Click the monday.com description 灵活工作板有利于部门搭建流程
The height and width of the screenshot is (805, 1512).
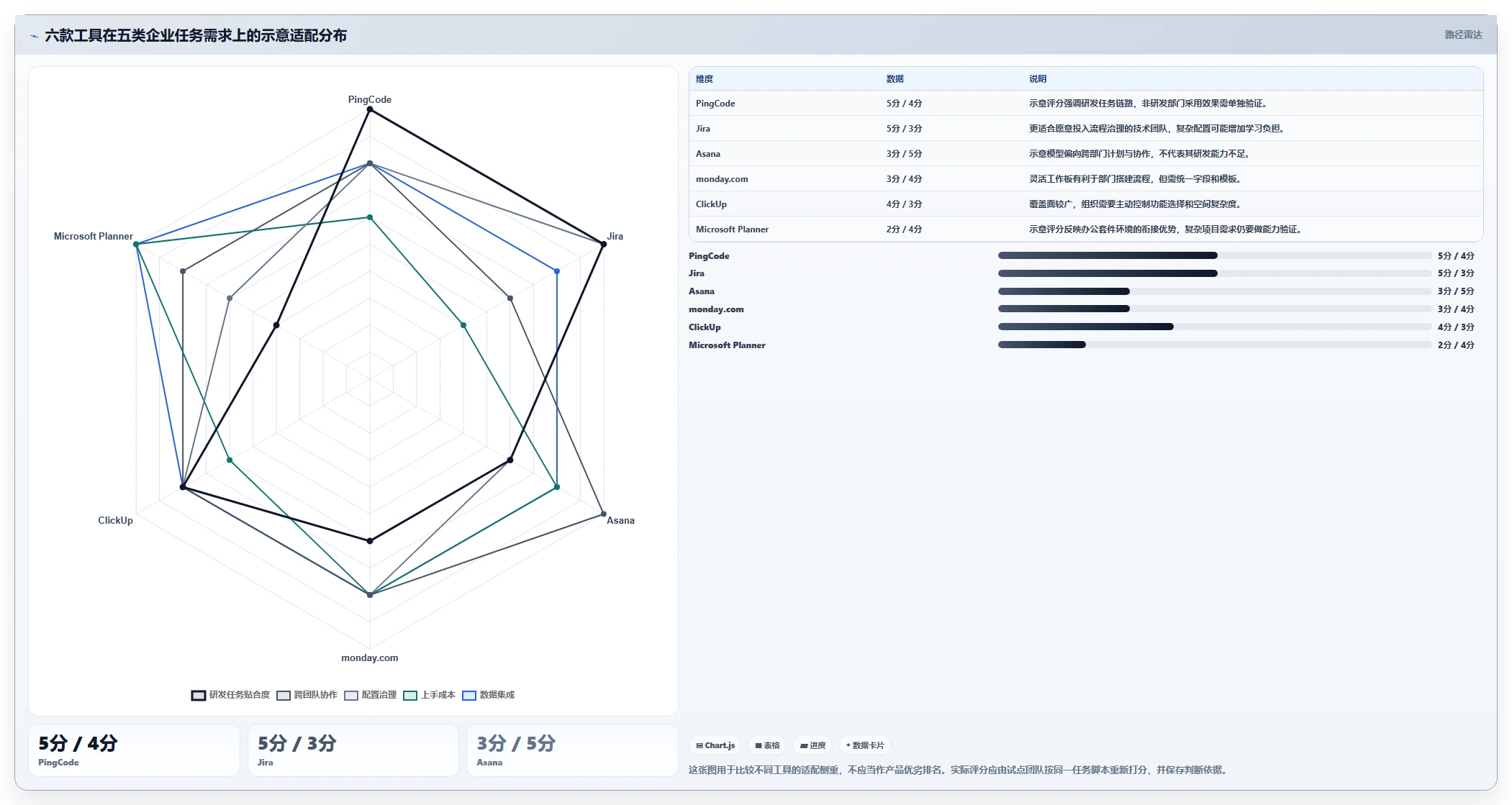1090,179
